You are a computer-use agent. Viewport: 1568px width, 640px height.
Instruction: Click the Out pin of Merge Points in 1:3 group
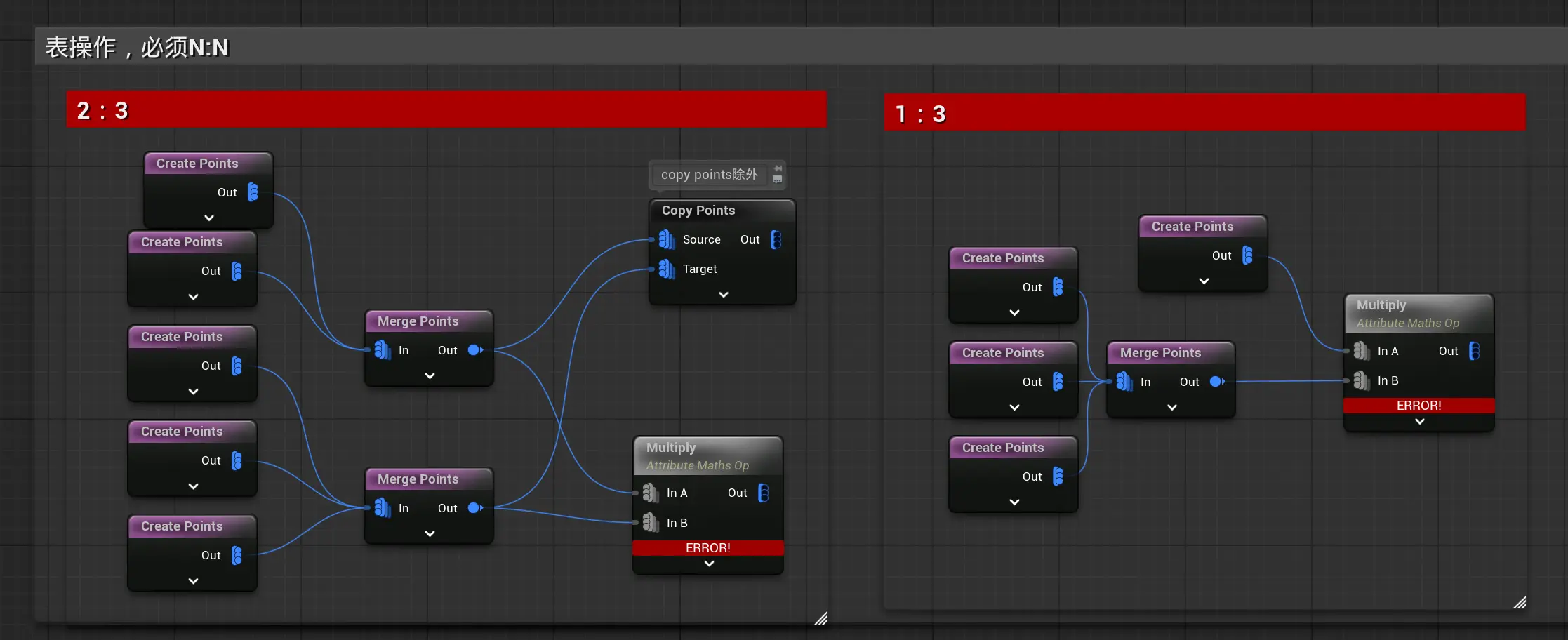[1217, 382]
